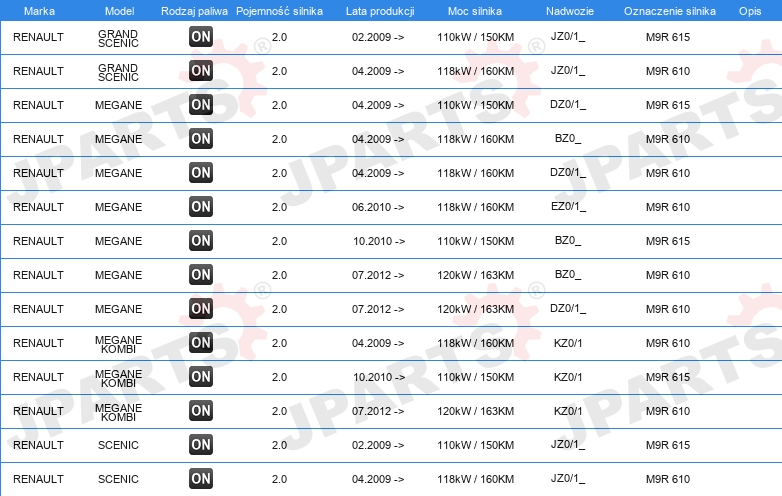The image size is (782, 496).
Task: Click the Pojemność silnika column header
Action: pyautogui.click(x=279, y=11)
